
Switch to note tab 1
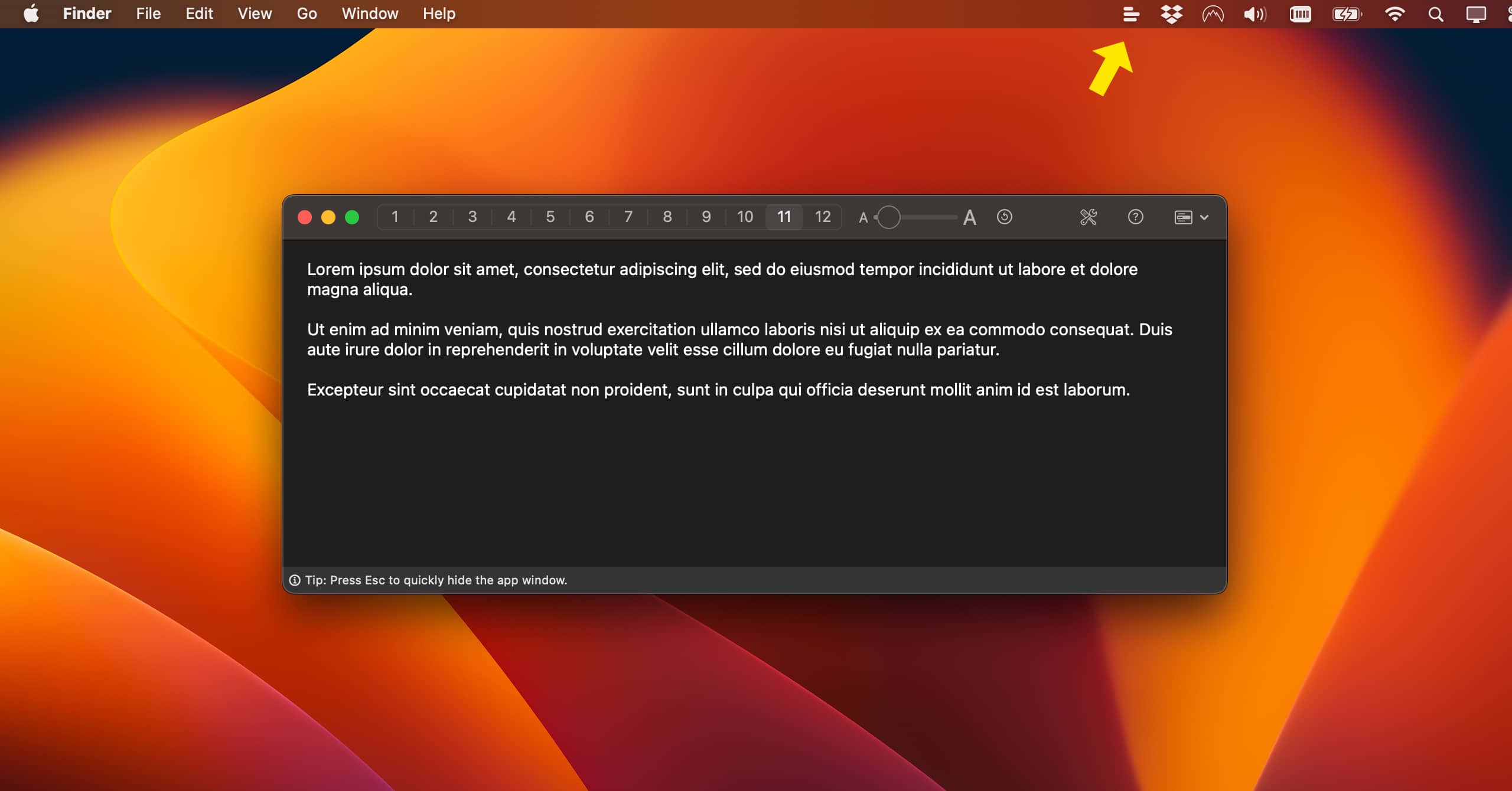(395, 217)
